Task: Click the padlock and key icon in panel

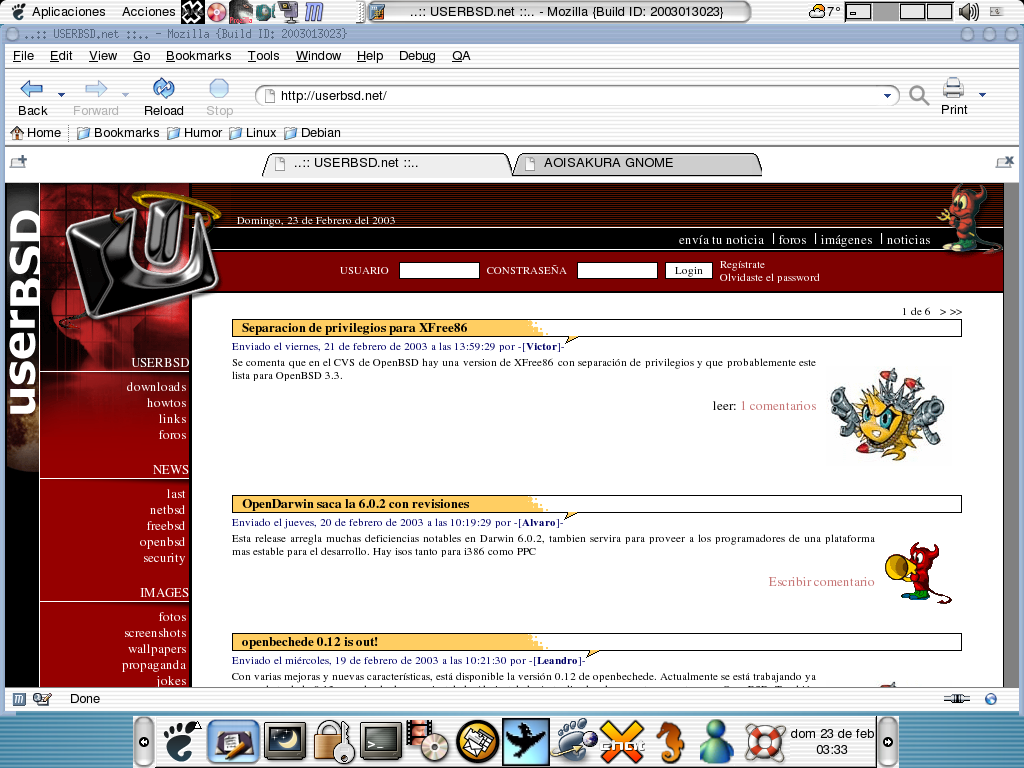Action: tap(334, 741)
